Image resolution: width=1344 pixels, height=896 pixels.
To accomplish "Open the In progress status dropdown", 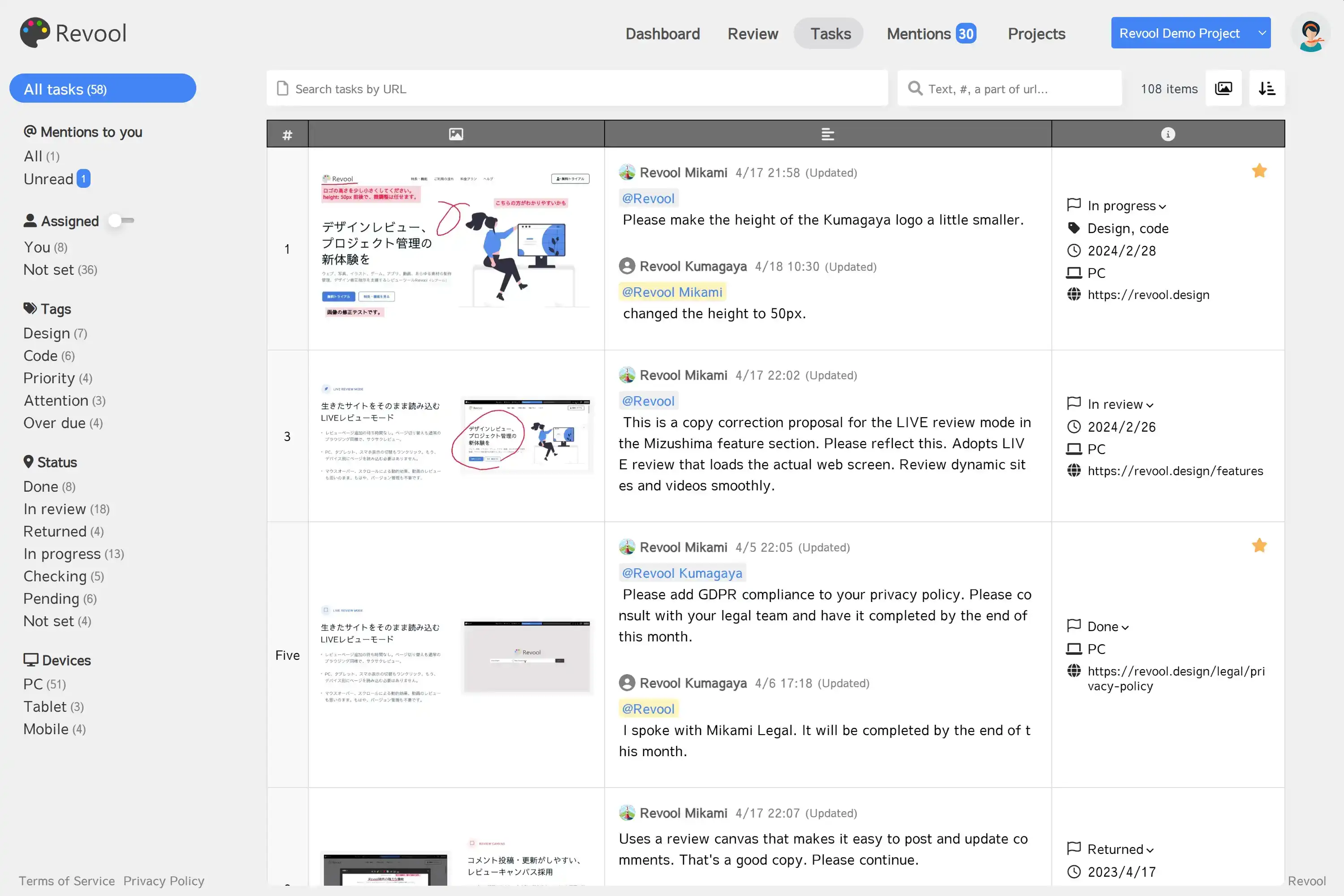I will click(x=1126, y=206).
